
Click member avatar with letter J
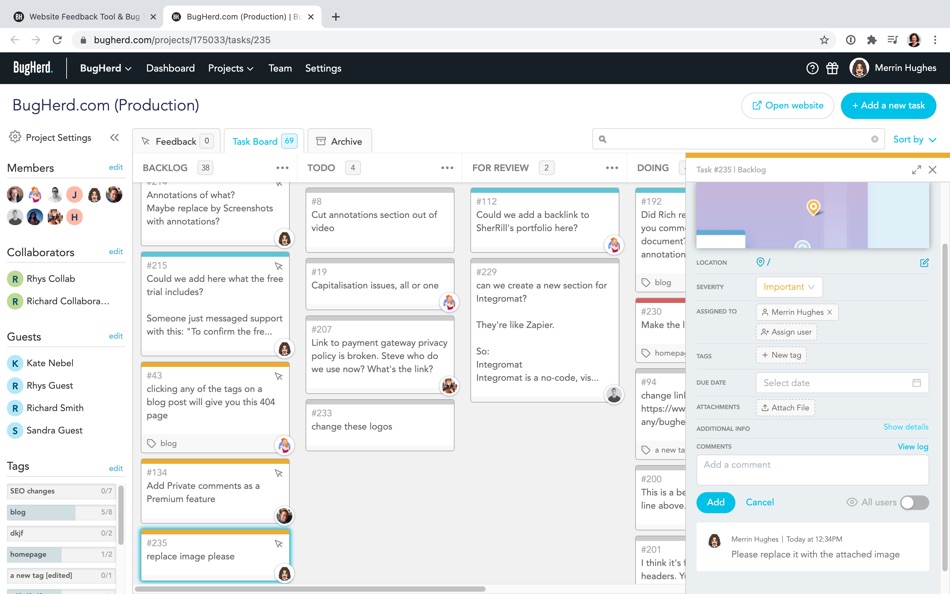point(75,195)
